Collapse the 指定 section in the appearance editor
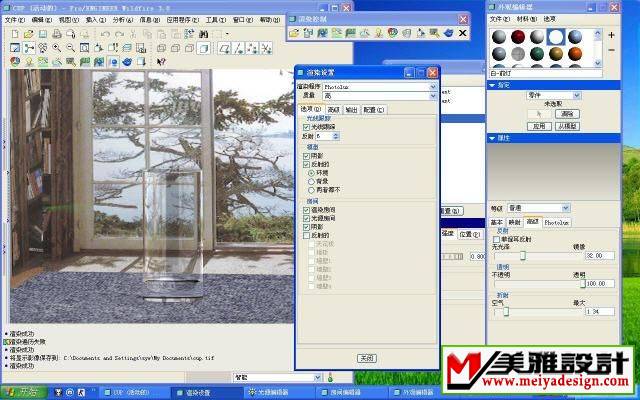This screenshot has height=400, width=640. coord(492,85)
